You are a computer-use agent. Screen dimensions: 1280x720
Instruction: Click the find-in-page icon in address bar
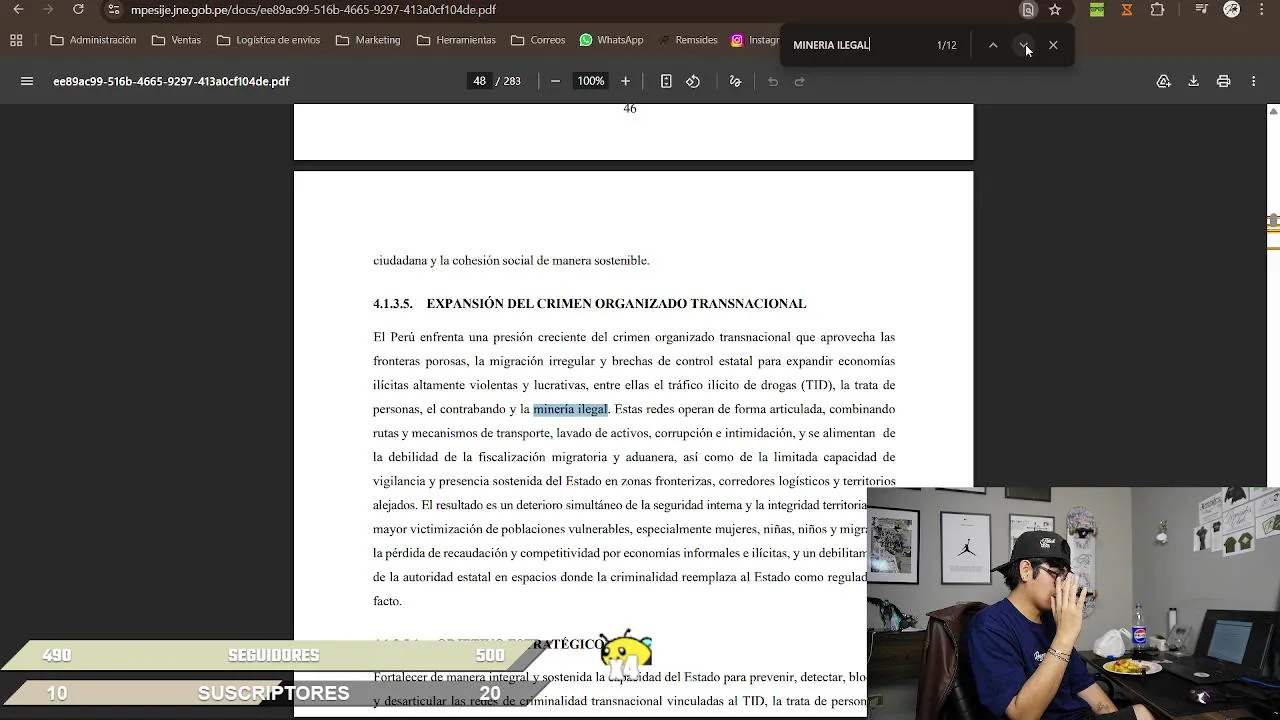point(1028,10)
